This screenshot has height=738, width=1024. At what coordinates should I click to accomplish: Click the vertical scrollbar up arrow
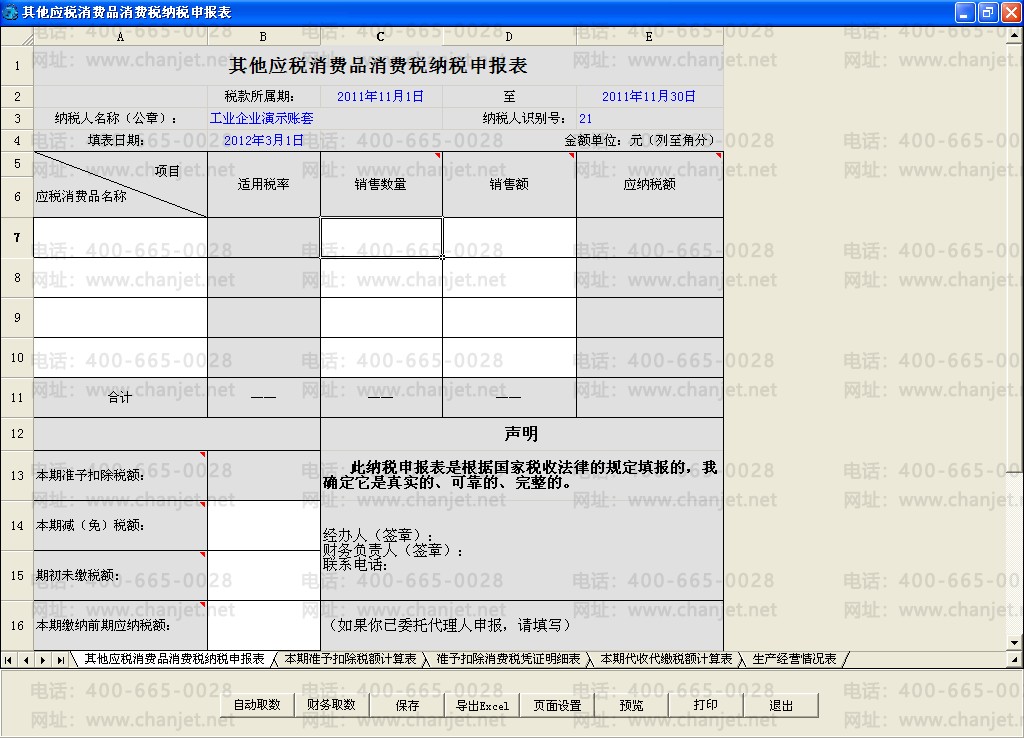tap(1015, 33)
